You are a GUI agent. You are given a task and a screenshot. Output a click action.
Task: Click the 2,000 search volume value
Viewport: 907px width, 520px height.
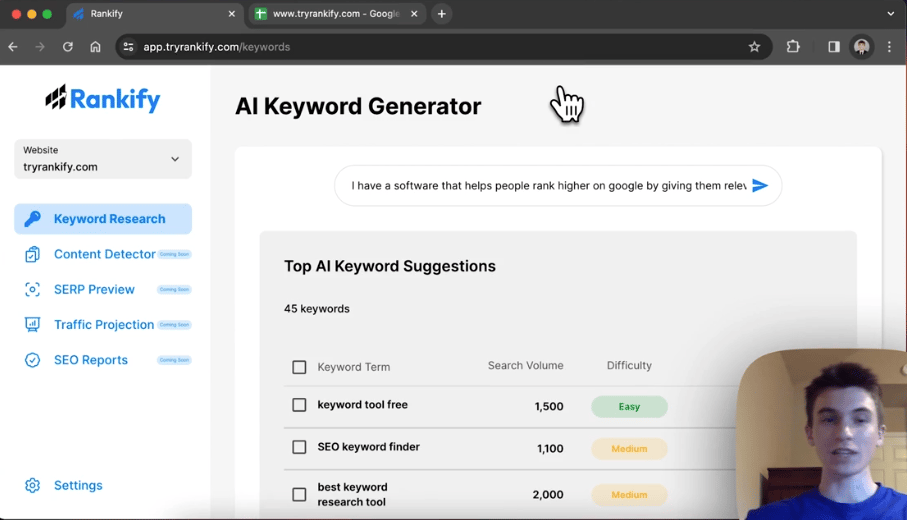(548, 495)
